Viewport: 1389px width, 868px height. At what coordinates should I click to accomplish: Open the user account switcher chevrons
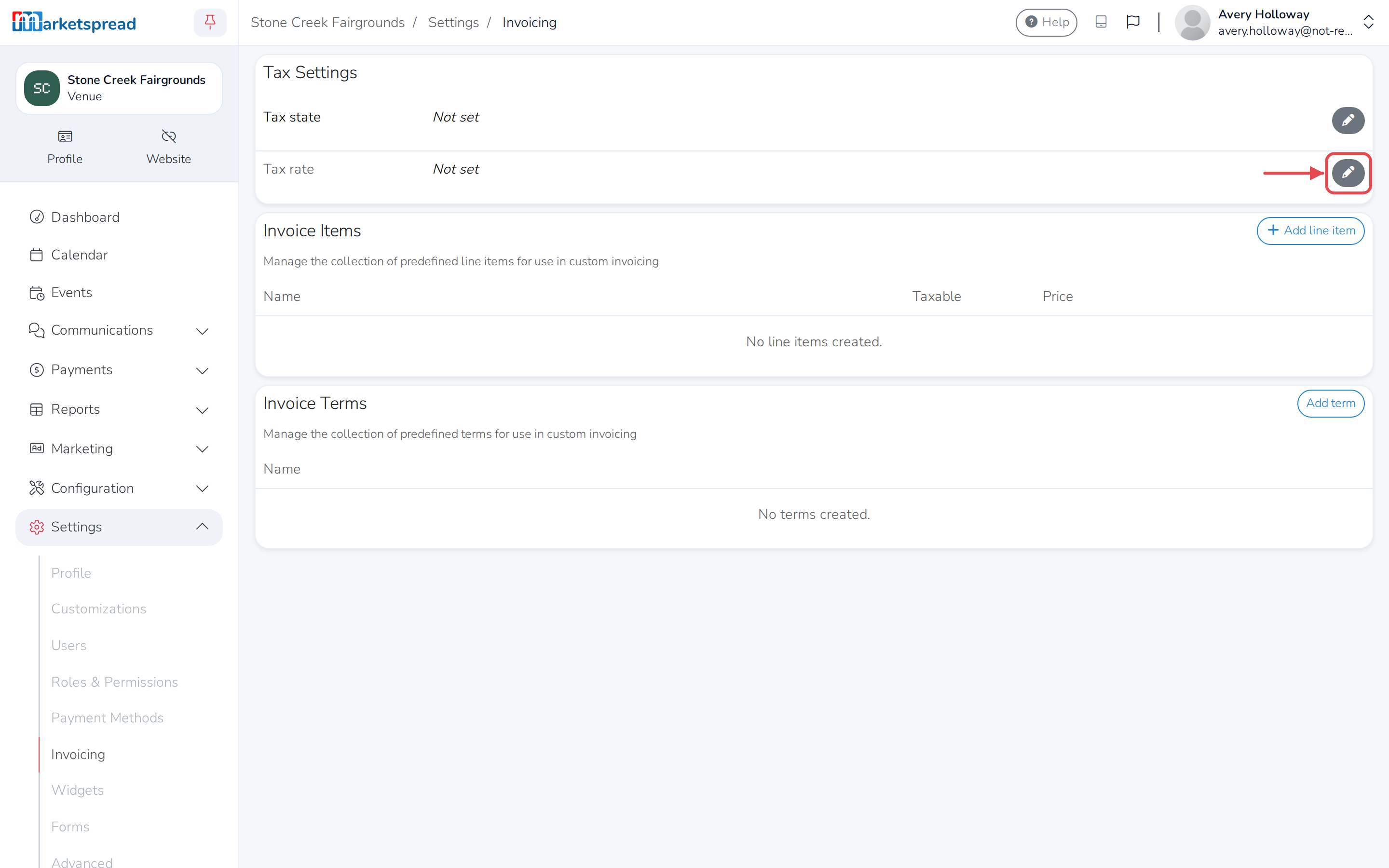[1368, 22]
